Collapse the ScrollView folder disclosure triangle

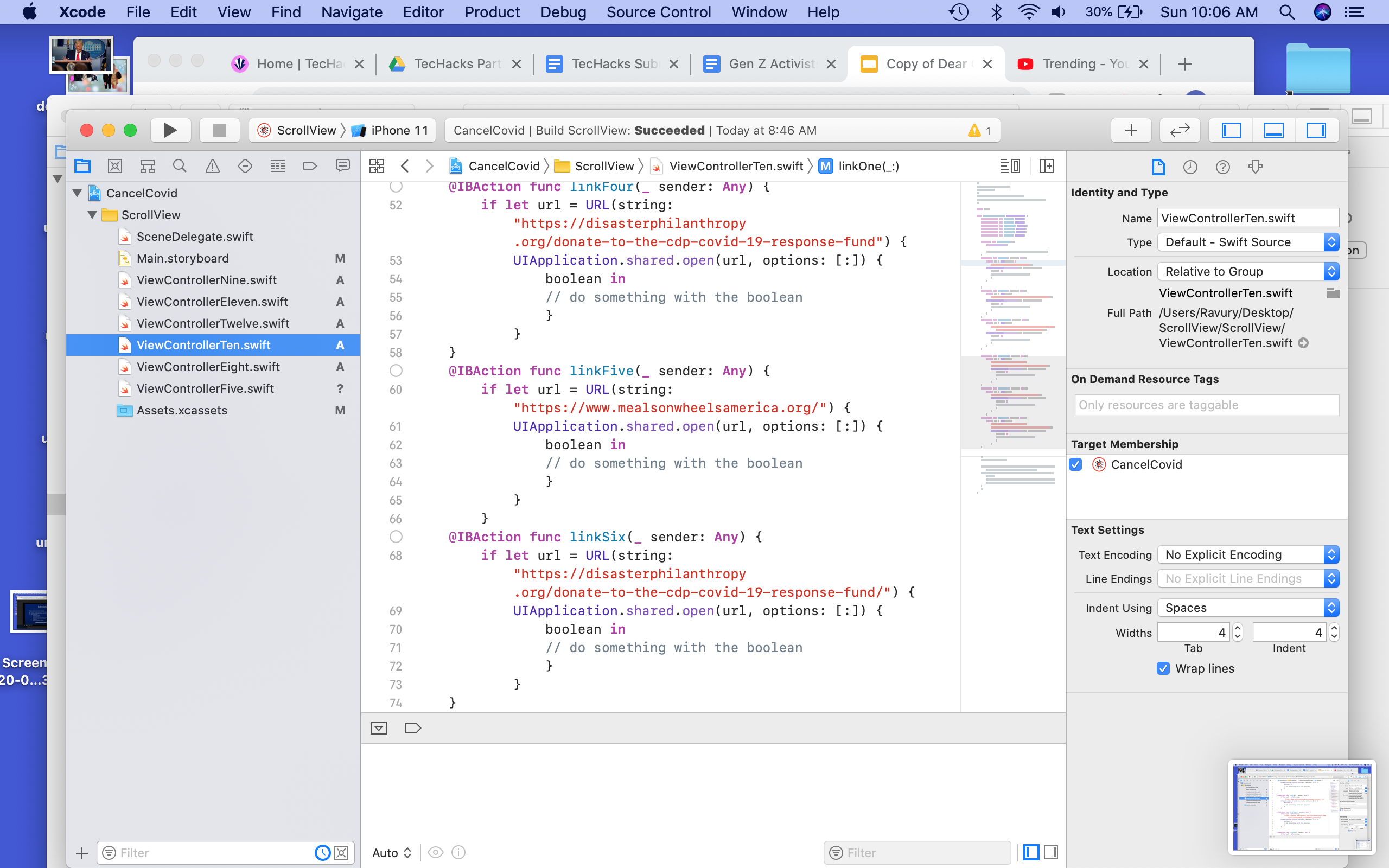(x=92, y=215)
